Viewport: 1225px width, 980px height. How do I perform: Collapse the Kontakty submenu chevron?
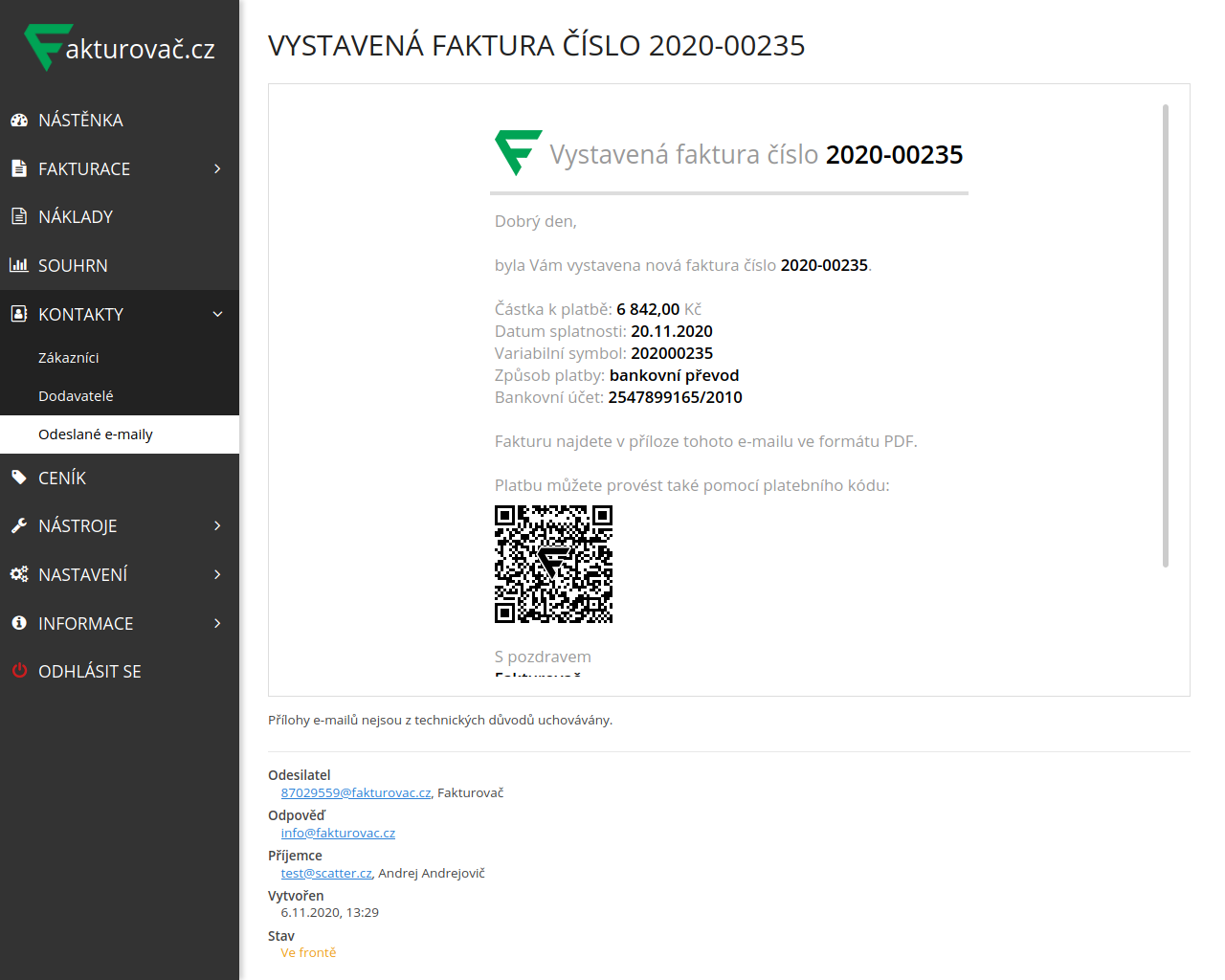[x=217, y=314]
